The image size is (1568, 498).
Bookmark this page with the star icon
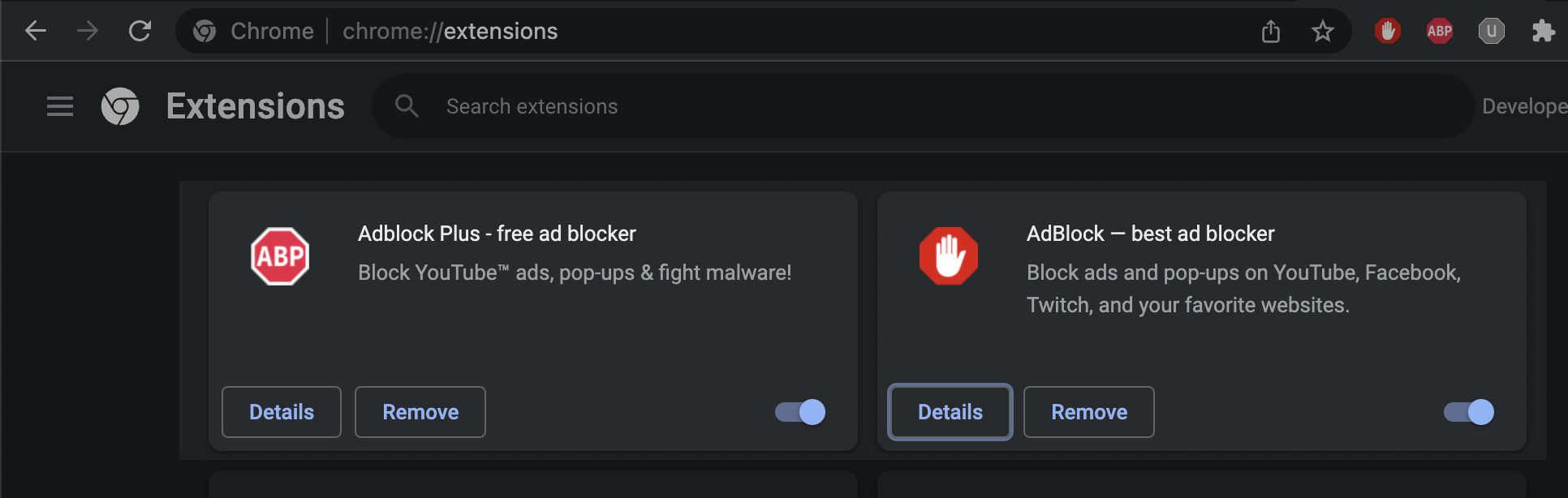tap(1323, 31)
